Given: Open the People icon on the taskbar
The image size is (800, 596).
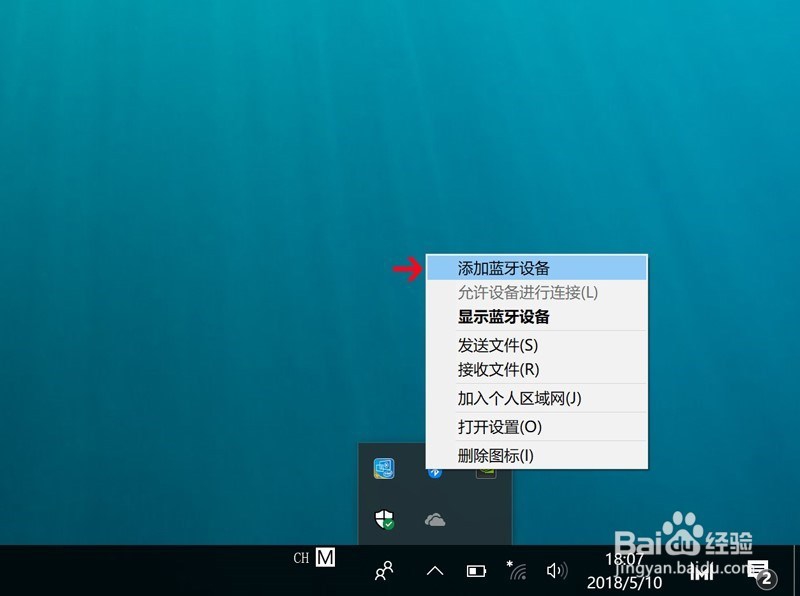Looking at the screenshot, I should pyautogui.click(x=384, y=570).
